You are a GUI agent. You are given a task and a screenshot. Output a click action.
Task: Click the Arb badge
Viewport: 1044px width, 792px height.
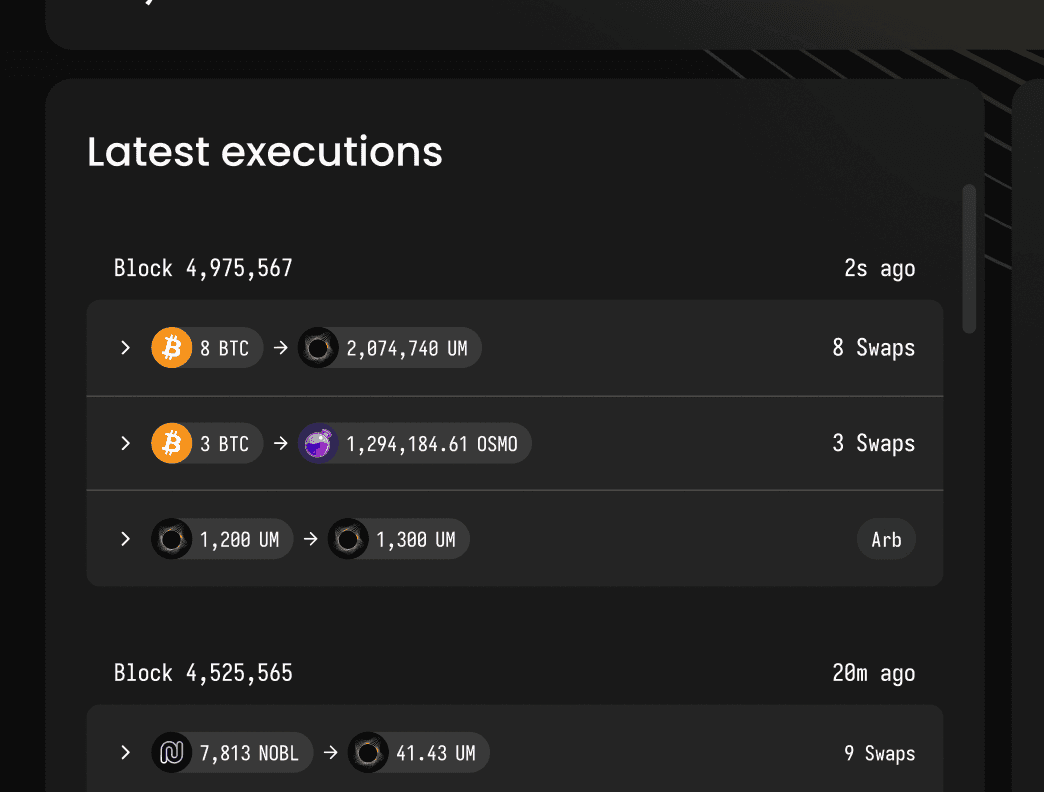(x=886, y=539)
